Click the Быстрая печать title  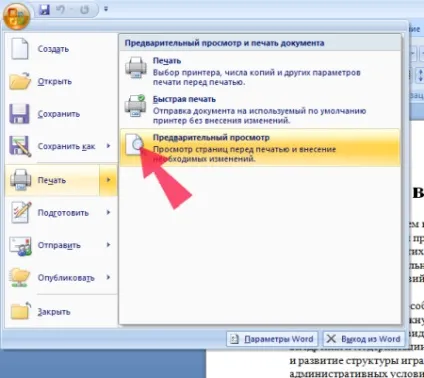(184, 99)
